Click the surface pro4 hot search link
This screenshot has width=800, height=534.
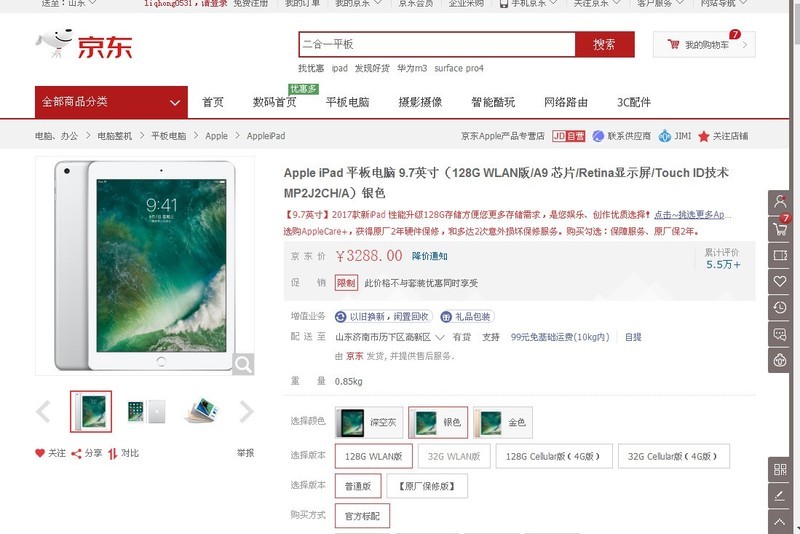pyautogui.click(x=459, y=68)
